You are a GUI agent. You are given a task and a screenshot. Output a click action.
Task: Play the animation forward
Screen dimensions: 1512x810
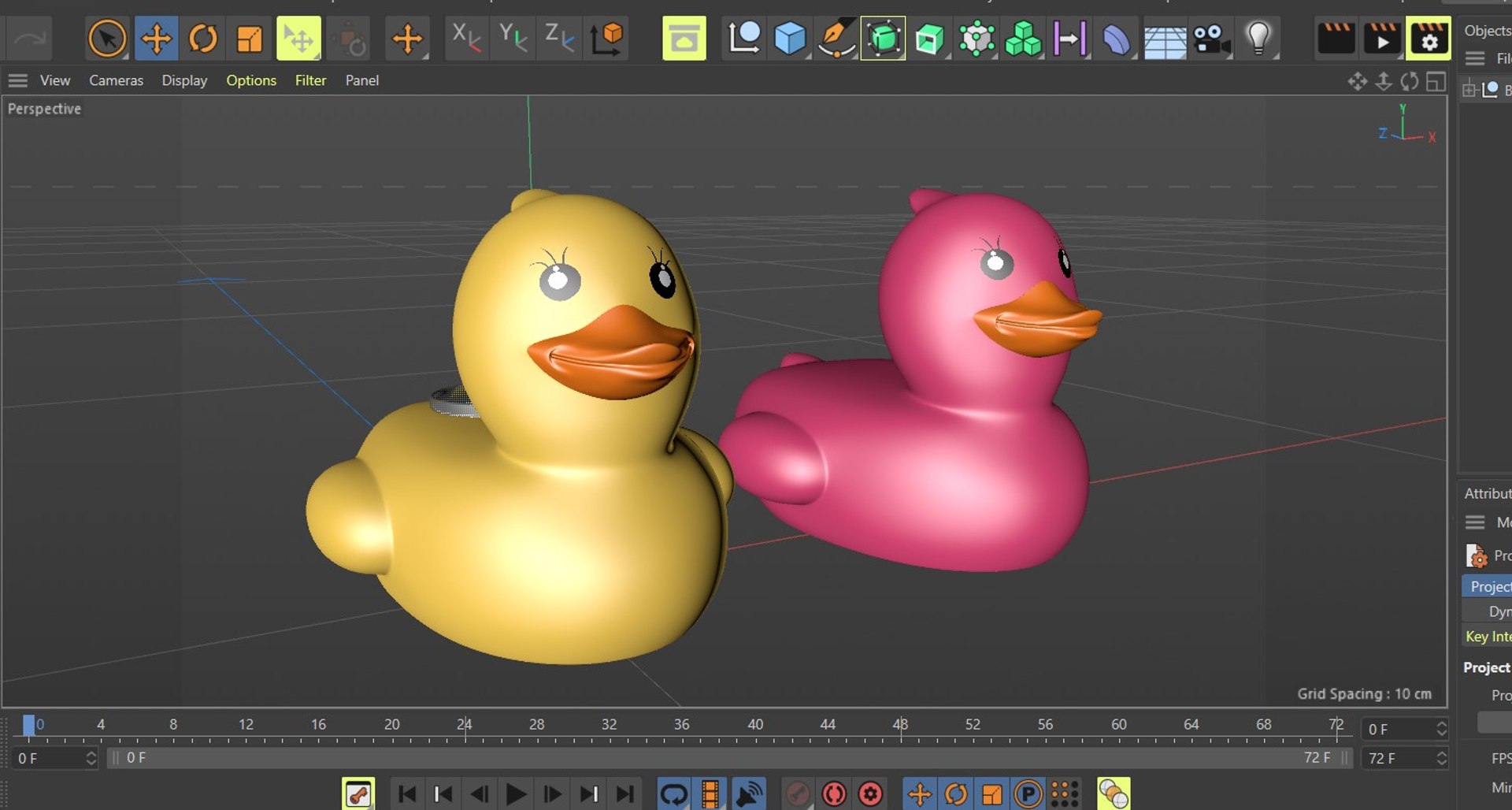(x=516, y=794)
